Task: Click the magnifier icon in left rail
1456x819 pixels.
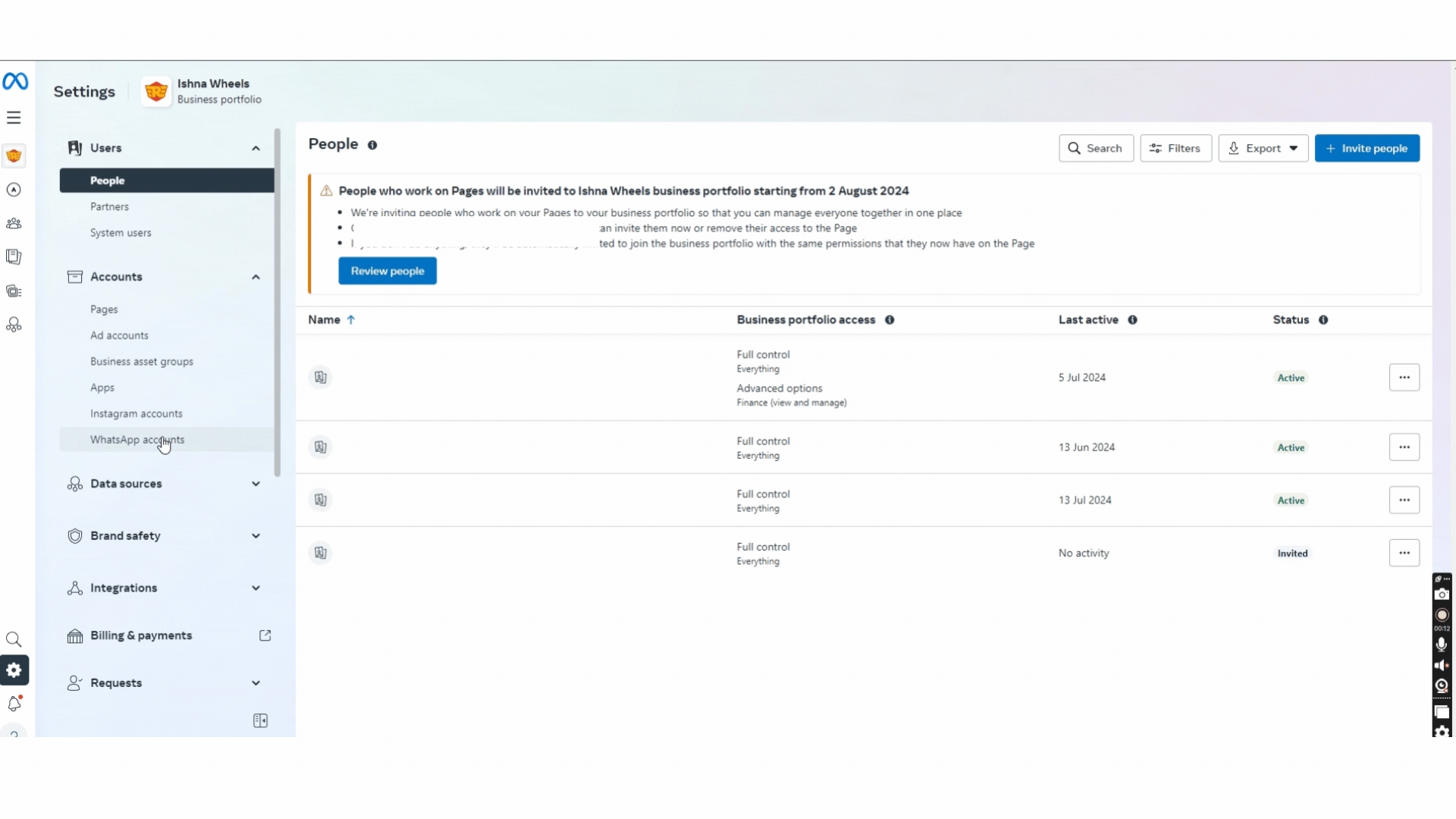Action: [x=14, y=639]
